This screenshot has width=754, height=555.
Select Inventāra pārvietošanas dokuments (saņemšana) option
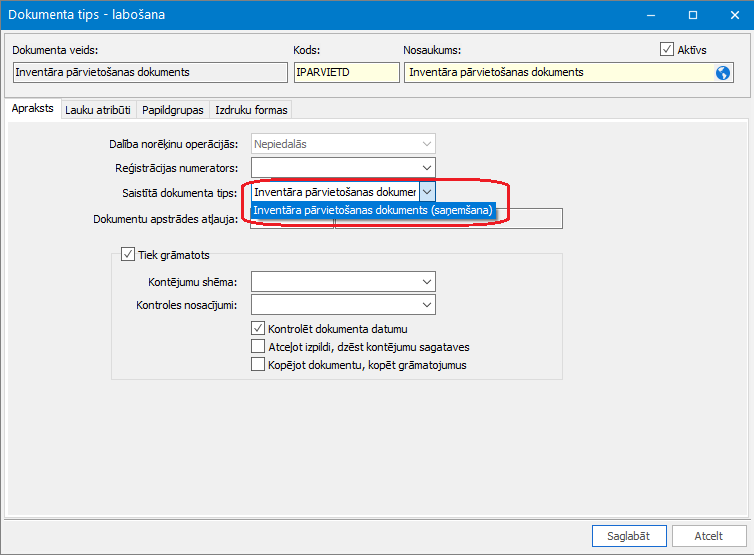click(x=373, y=210)
